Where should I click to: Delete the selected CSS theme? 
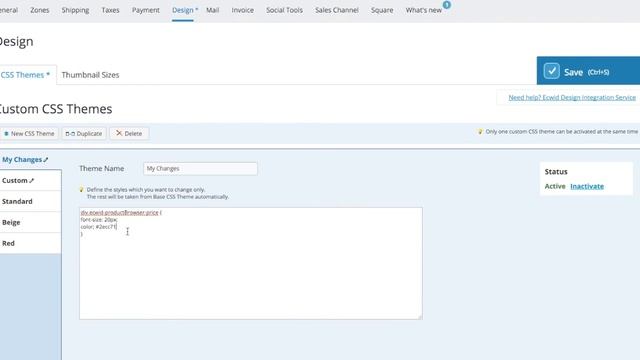click(129, 133)
